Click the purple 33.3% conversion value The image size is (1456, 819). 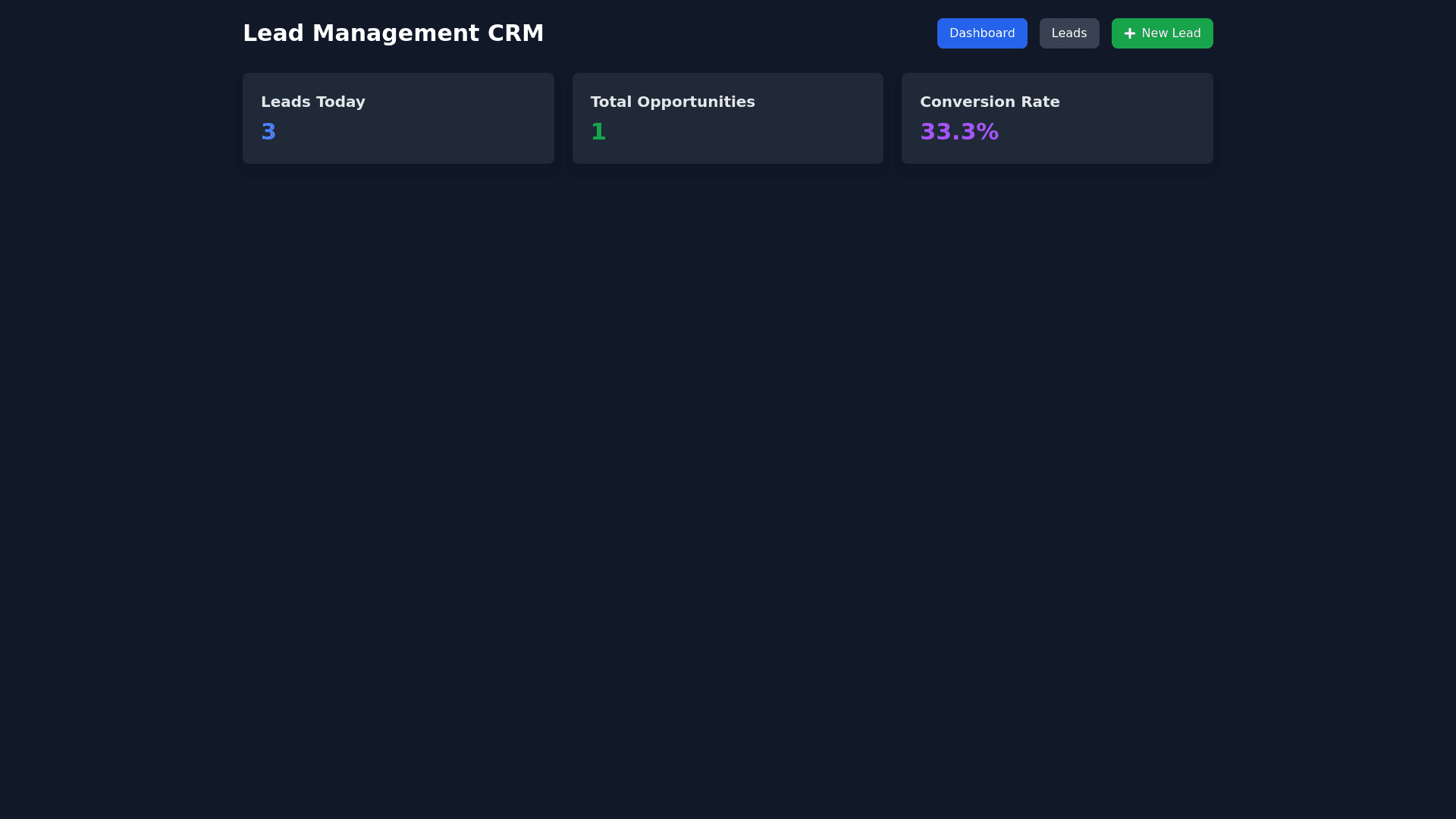(x=959, y=132)
